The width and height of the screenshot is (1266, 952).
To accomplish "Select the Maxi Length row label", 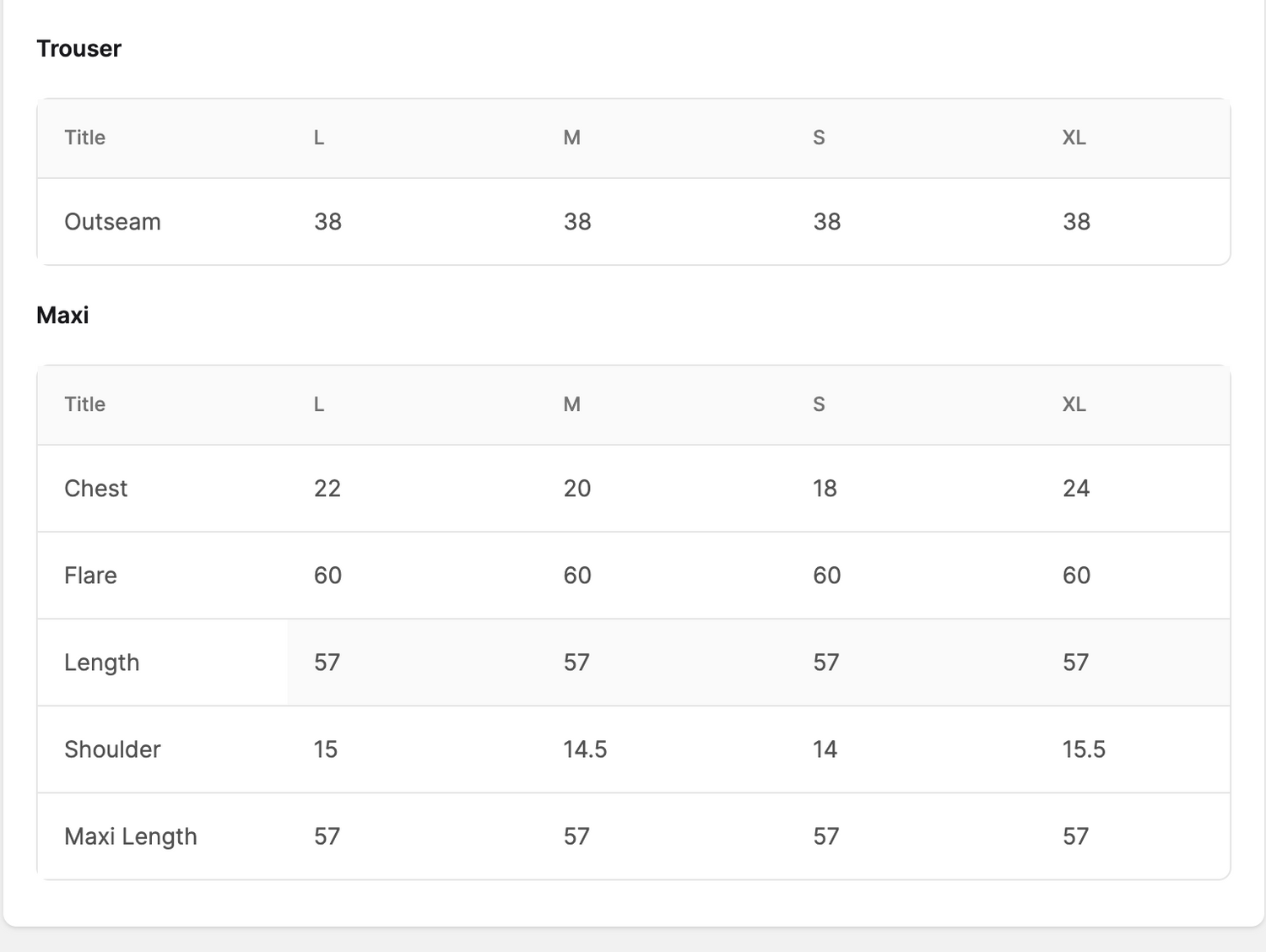I will [131, 836].
